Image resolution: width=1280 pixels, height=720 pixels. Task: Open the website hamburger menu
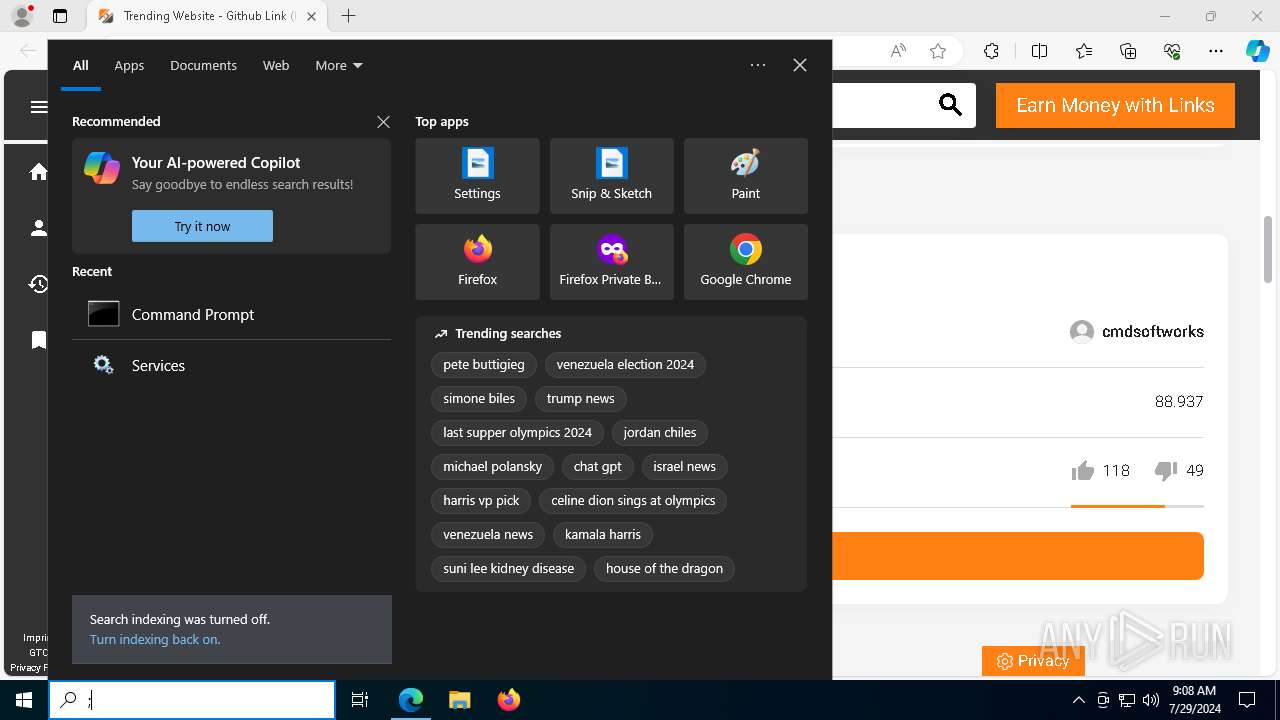tap(39, 107)
